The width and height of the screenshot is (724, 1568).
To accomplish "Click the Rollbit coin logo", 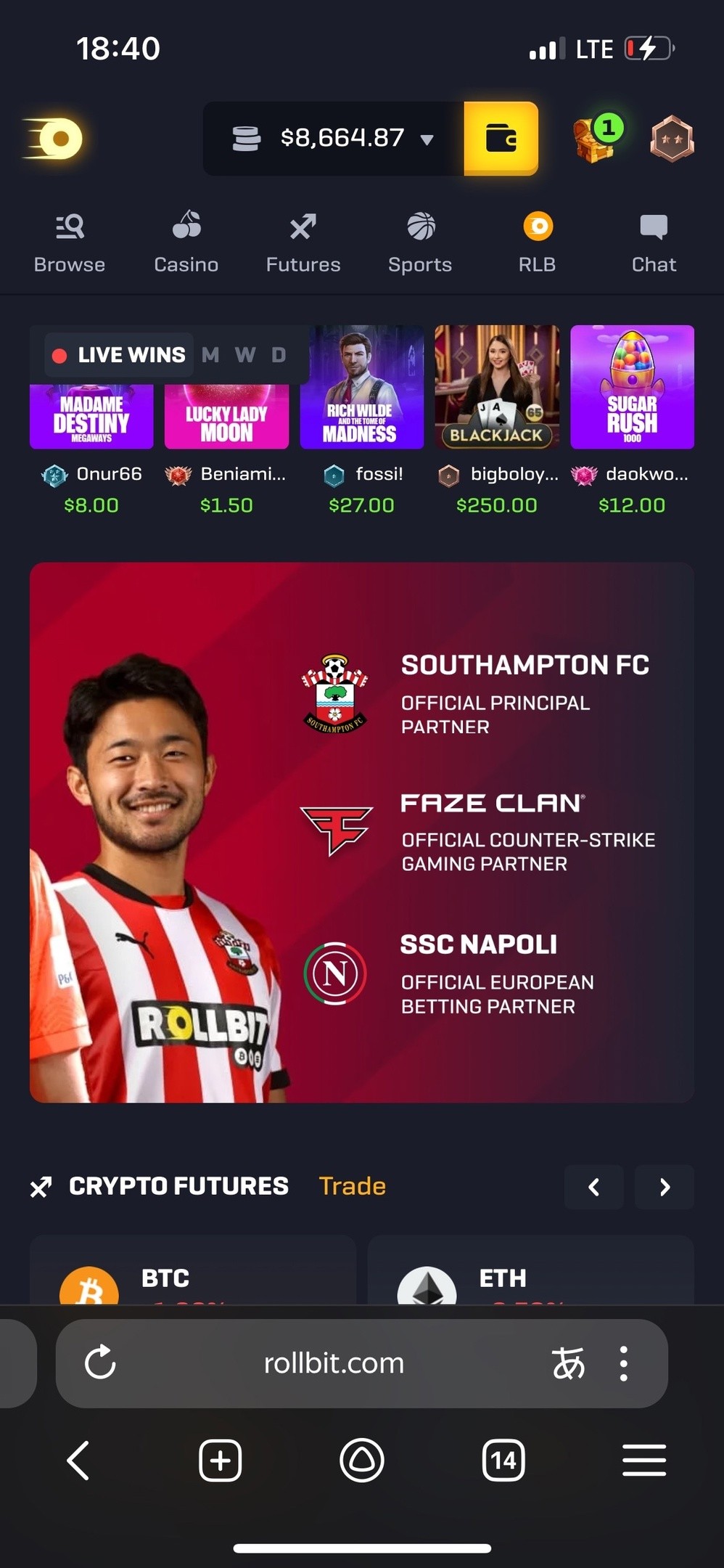I will pyautogui.click(x=54, y=138).
